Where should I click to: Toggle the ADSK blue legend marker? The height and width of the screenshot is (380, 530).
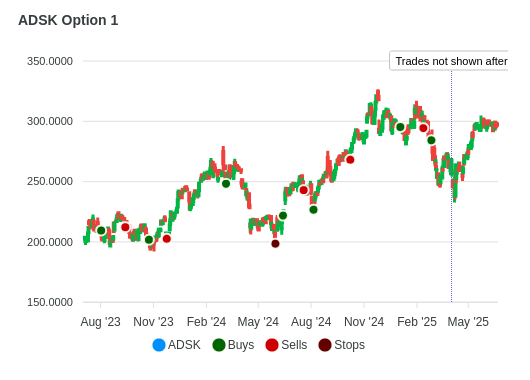(159, 345)
